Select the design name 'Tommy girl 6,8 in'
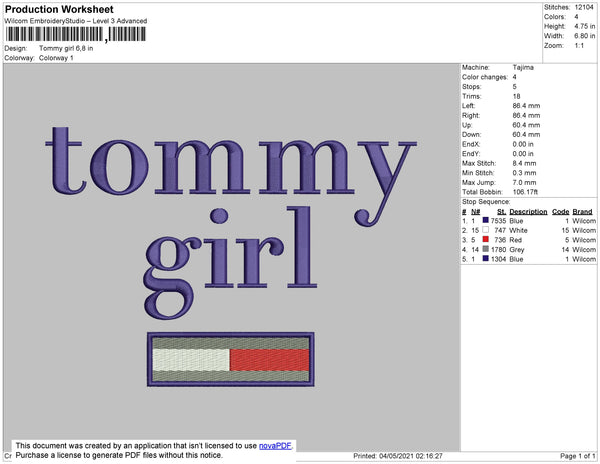 [x=66, y=49]
